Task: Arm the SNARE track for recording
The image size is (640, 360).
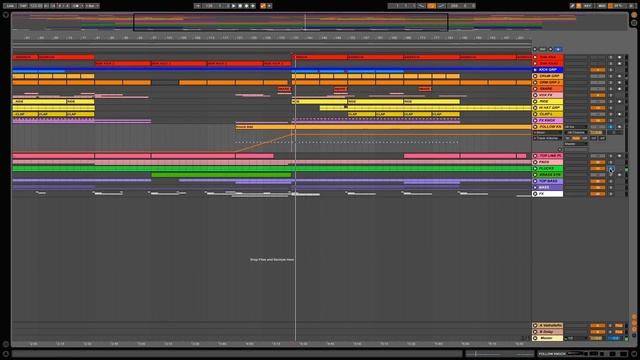Action: (x=619, y=89)
